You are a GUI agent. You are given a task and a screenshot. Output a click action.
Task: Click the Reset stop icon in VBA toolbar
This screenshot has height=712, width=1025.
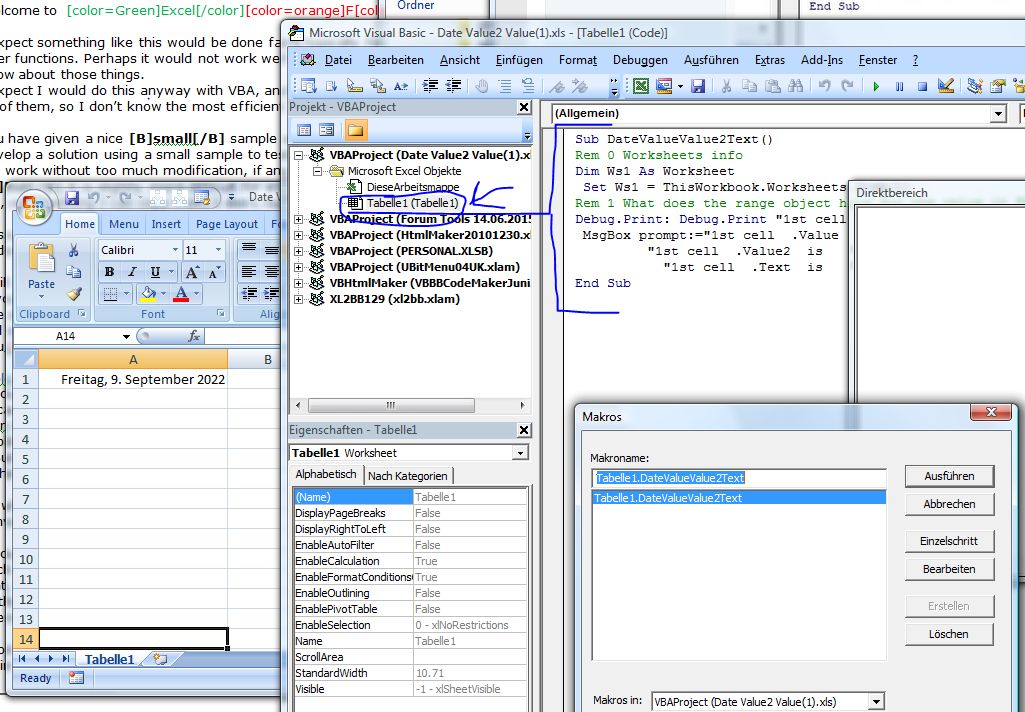[922, 87]
